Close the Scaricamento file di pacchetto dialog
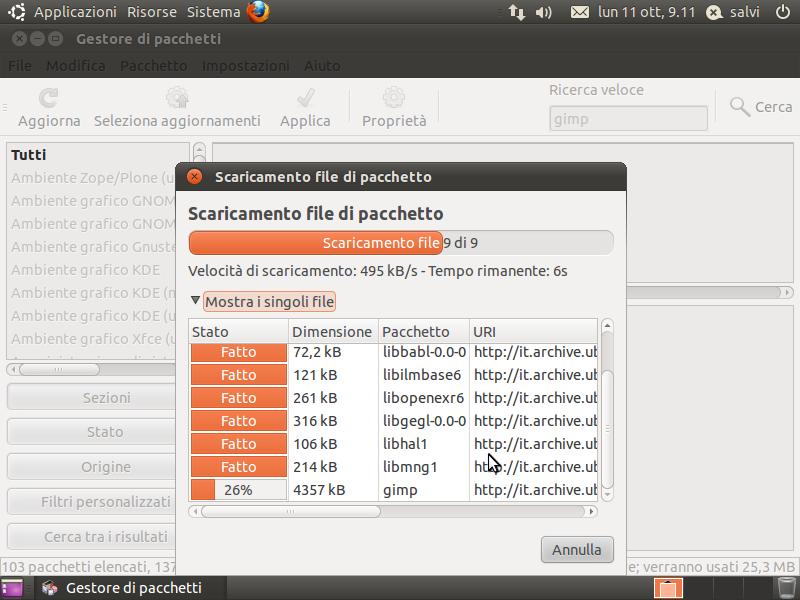 [x=194, y=177]
